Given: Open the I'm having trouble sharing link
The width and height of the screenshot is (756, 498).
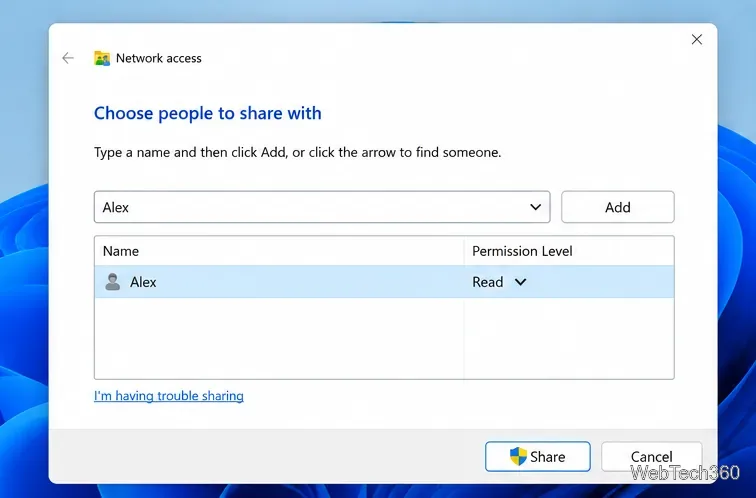Looking at the screenshot, I should [169, 396].
